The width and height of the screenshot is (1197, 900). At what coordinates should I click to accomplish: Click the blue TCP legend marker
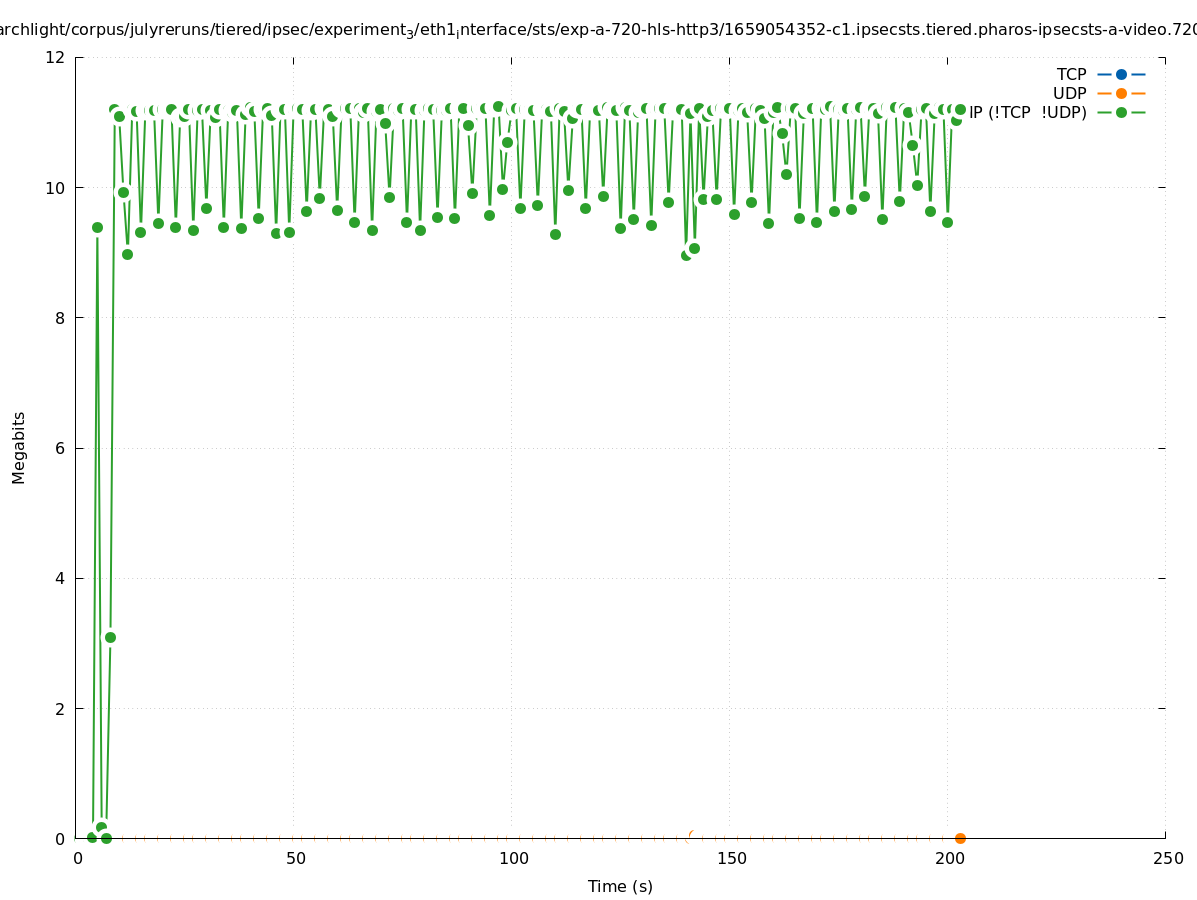pyautogui.click(x=1121, y=74)
